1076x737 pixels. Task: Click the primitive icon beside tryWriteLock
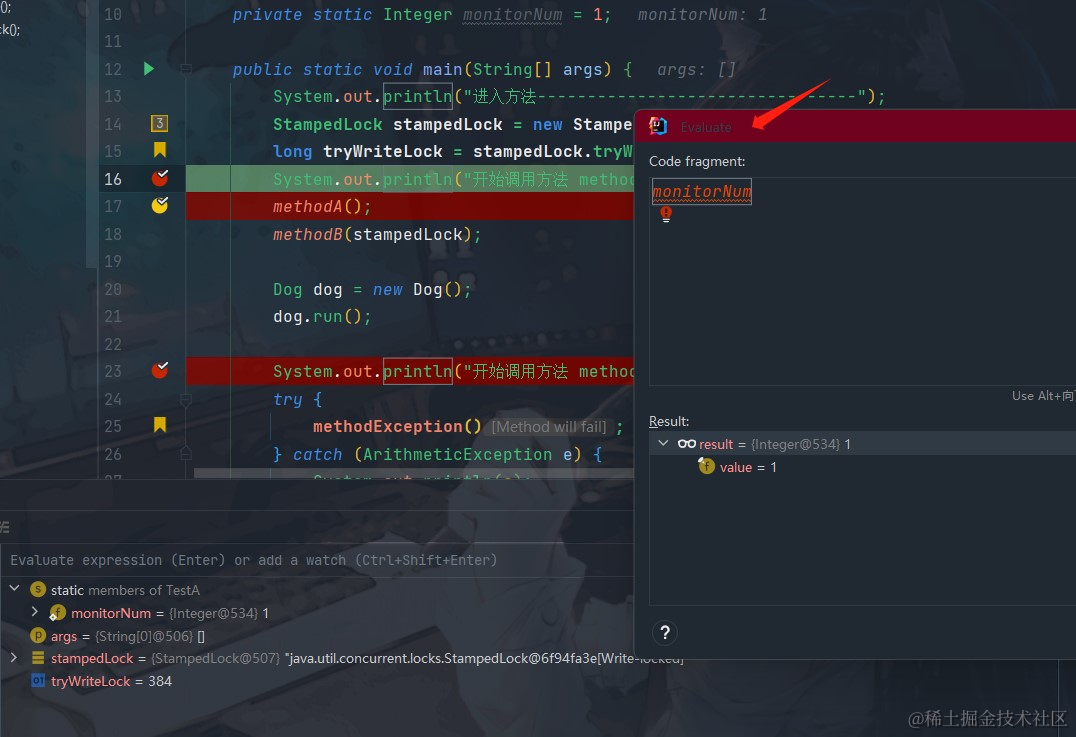[38, 681]
